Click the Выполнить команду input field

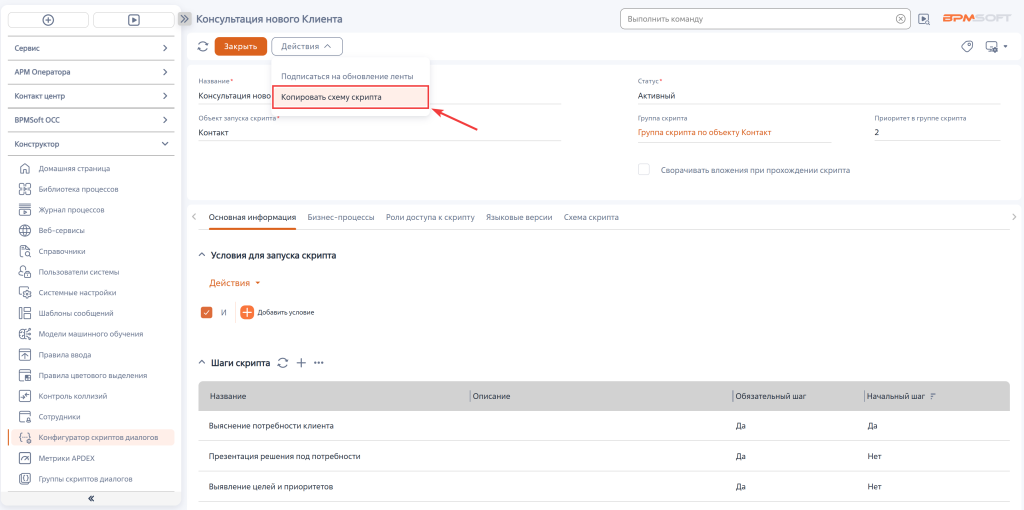coord(757,19)
